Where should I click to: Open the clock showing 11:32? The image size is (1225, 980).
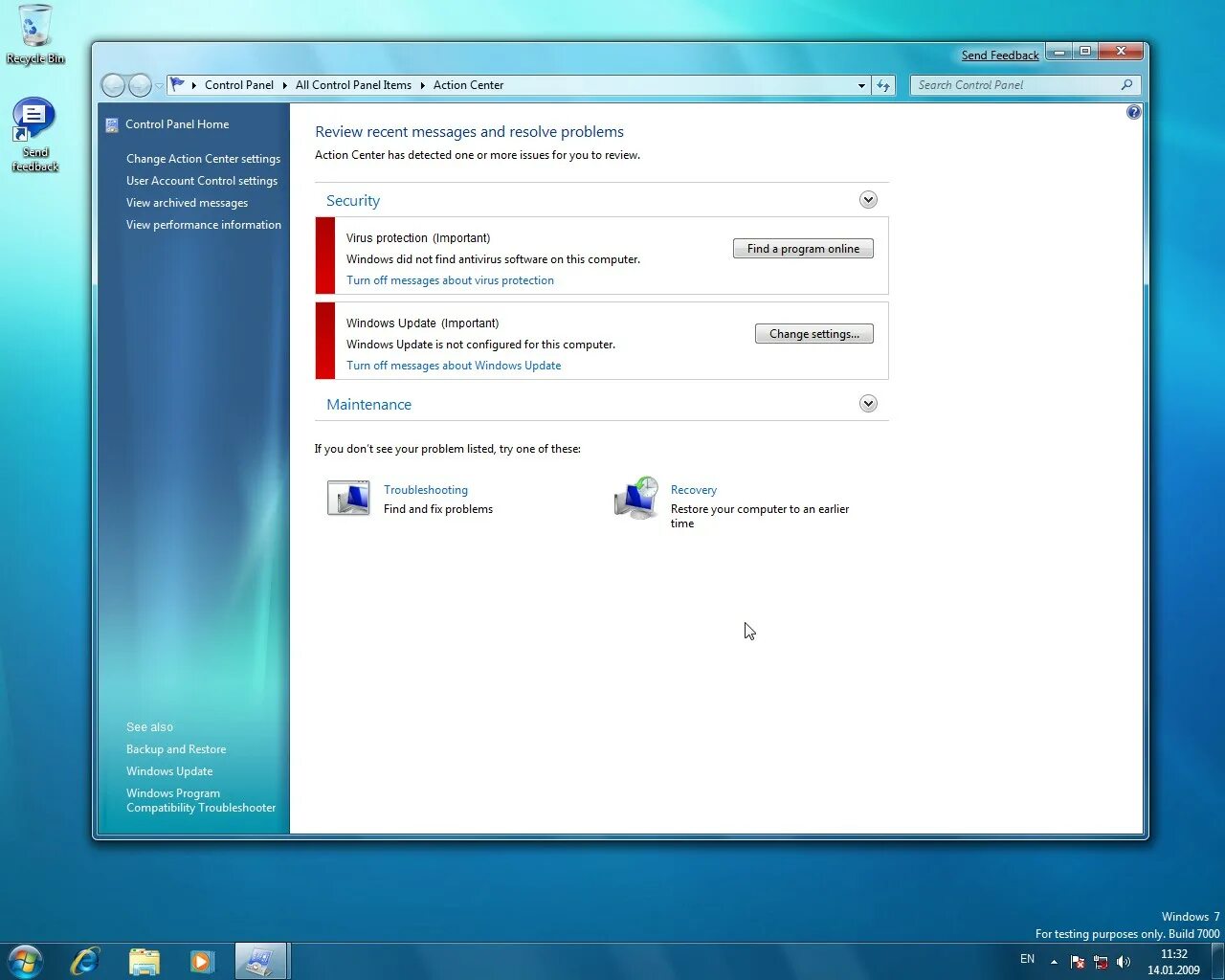pyautogui.click(x=1173, y=962)
